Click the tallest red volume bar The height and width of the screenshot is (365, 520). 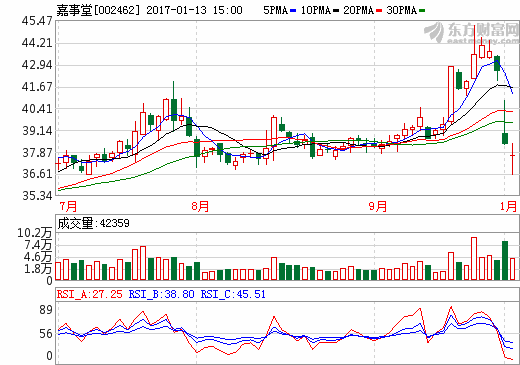tap(474, 259)
